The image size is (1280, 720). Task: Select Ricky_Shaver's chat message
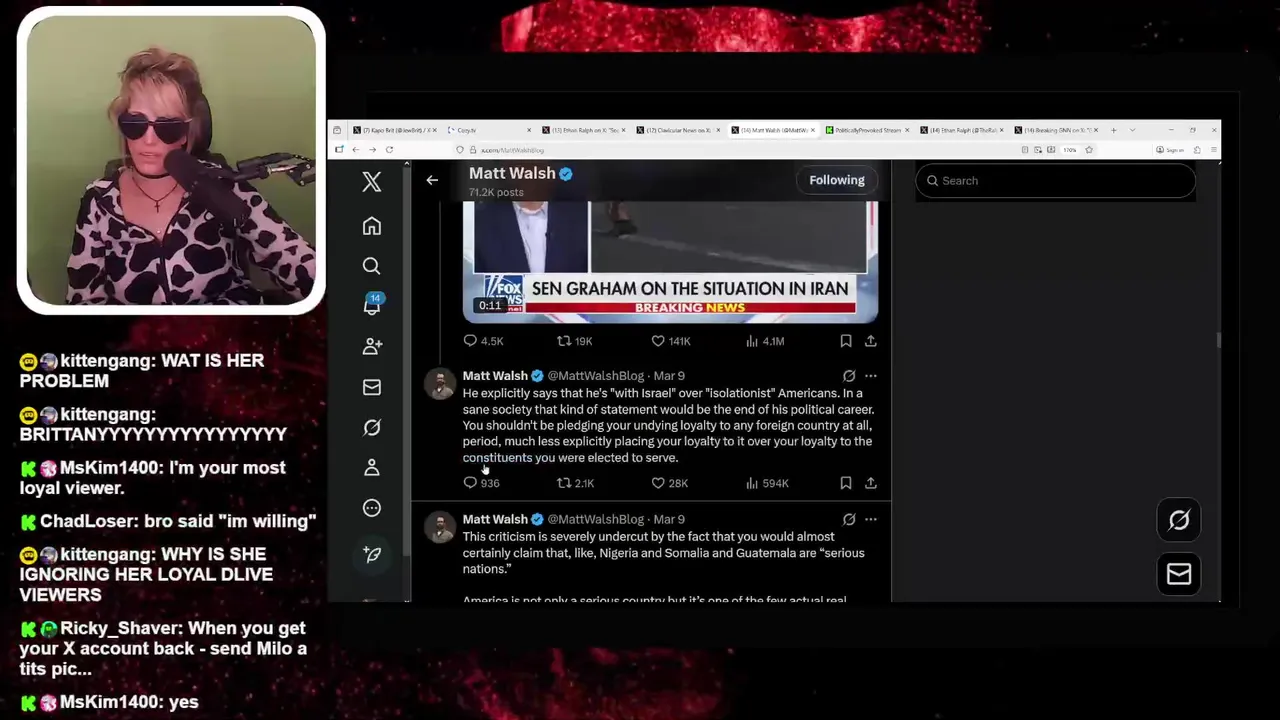[x=165, y=649]
